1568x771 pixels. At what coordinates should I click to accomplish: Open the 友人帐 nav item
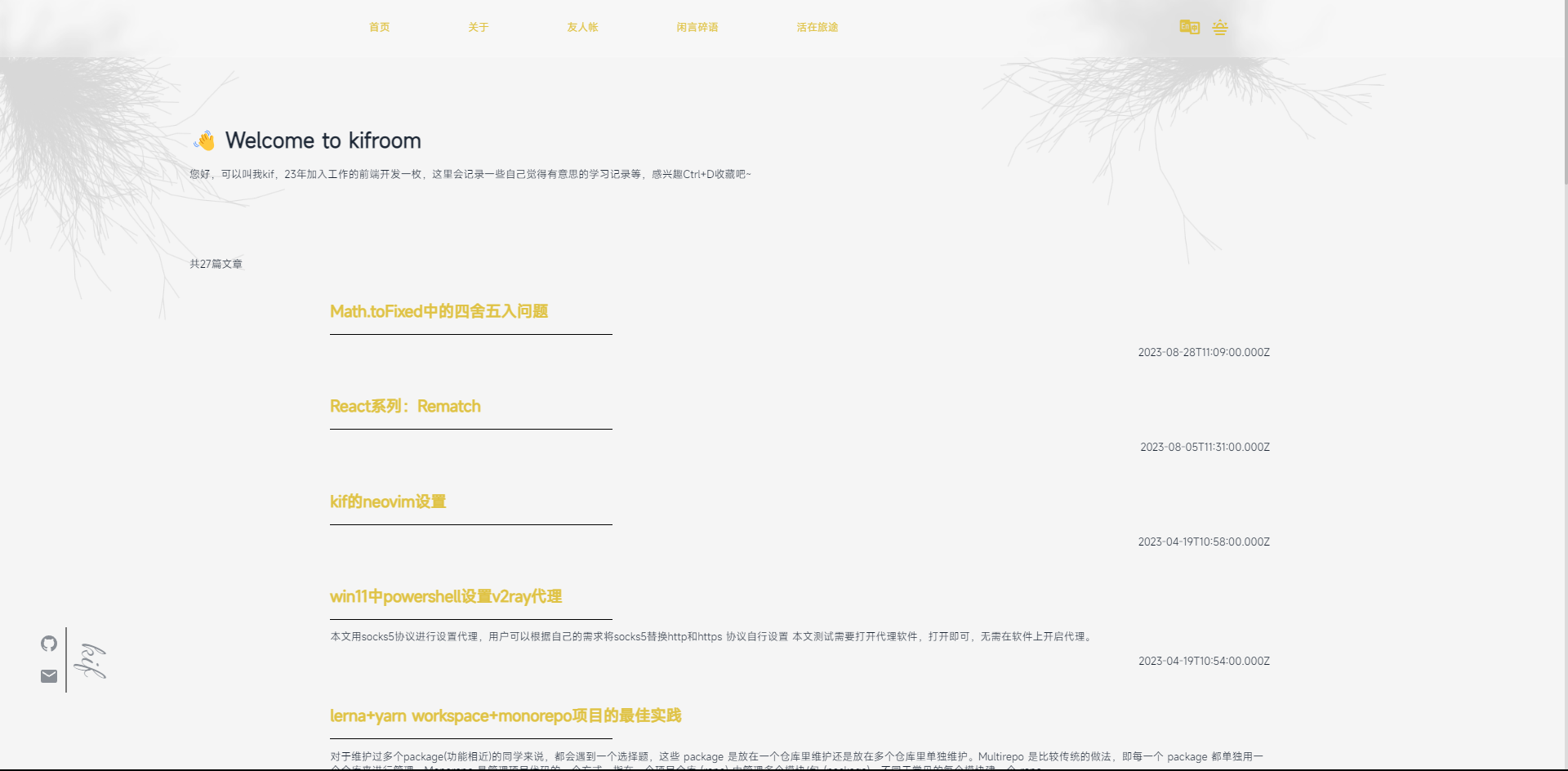582,27
